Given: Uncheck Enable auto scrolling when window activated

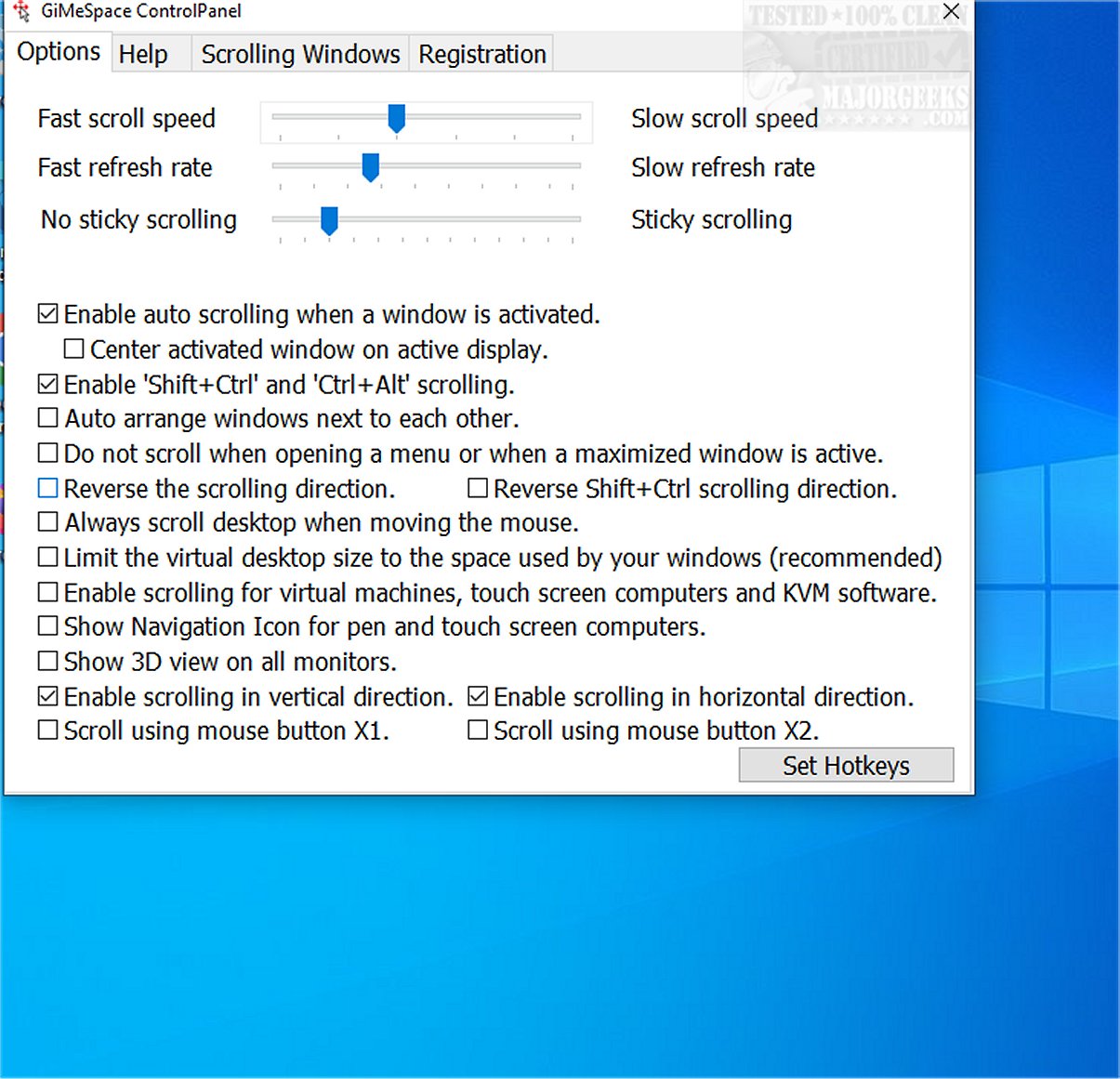Looking at the screenshot, I should tap(47, 314).
